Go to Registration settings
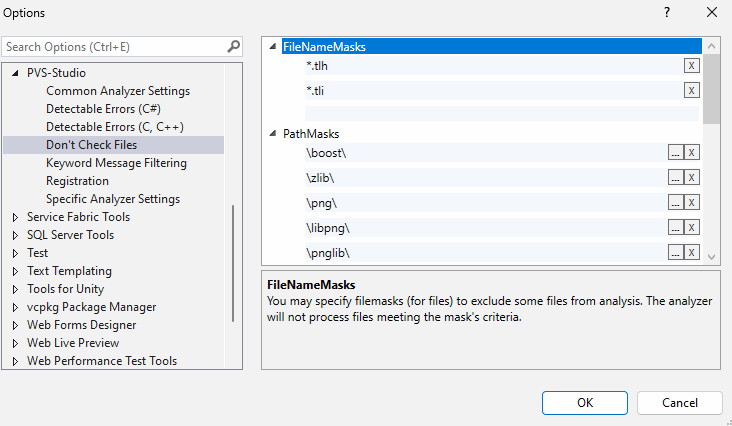 (77, 181)
